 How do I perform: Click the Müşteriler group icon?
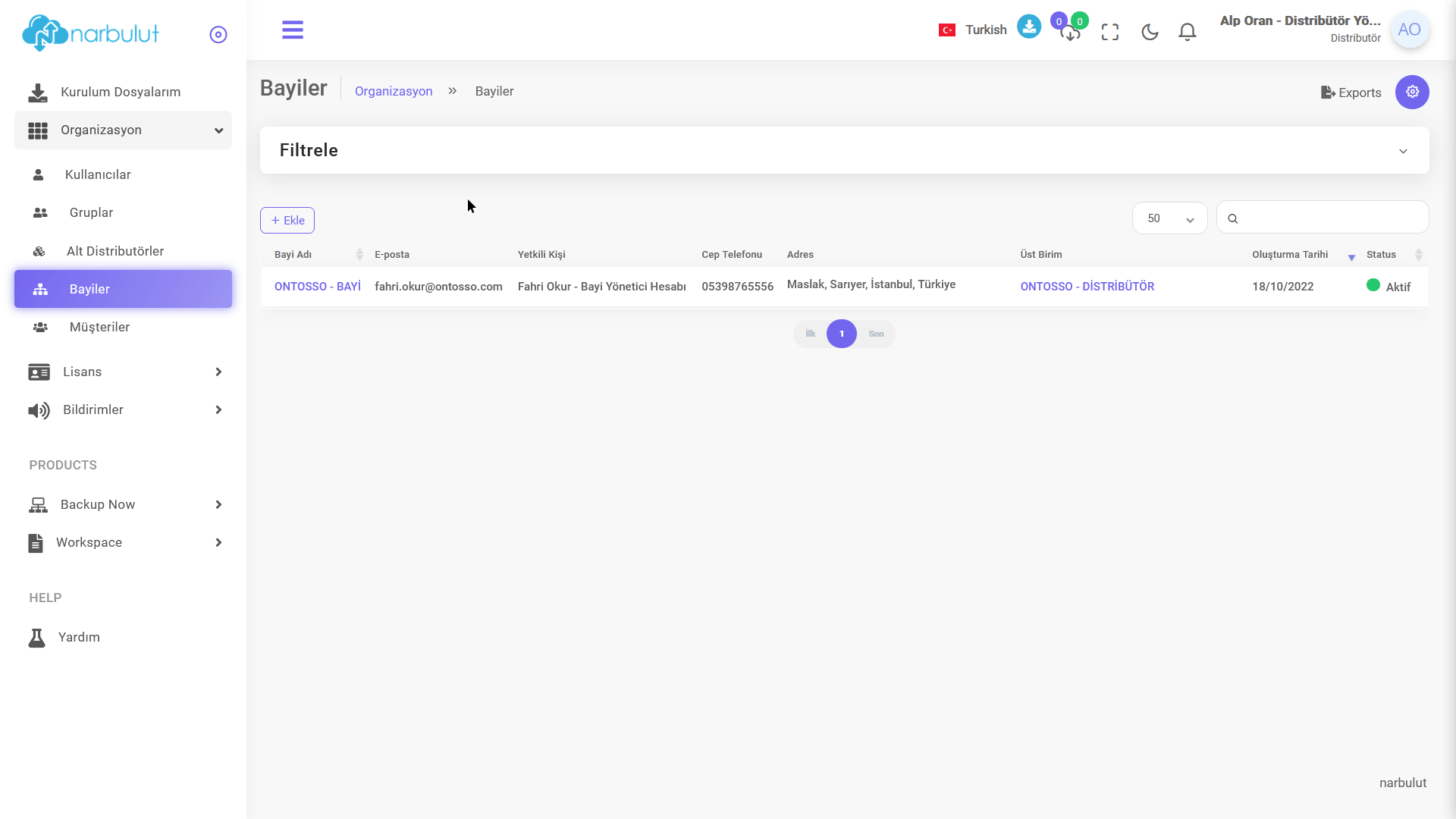click(x=40, y=328)
